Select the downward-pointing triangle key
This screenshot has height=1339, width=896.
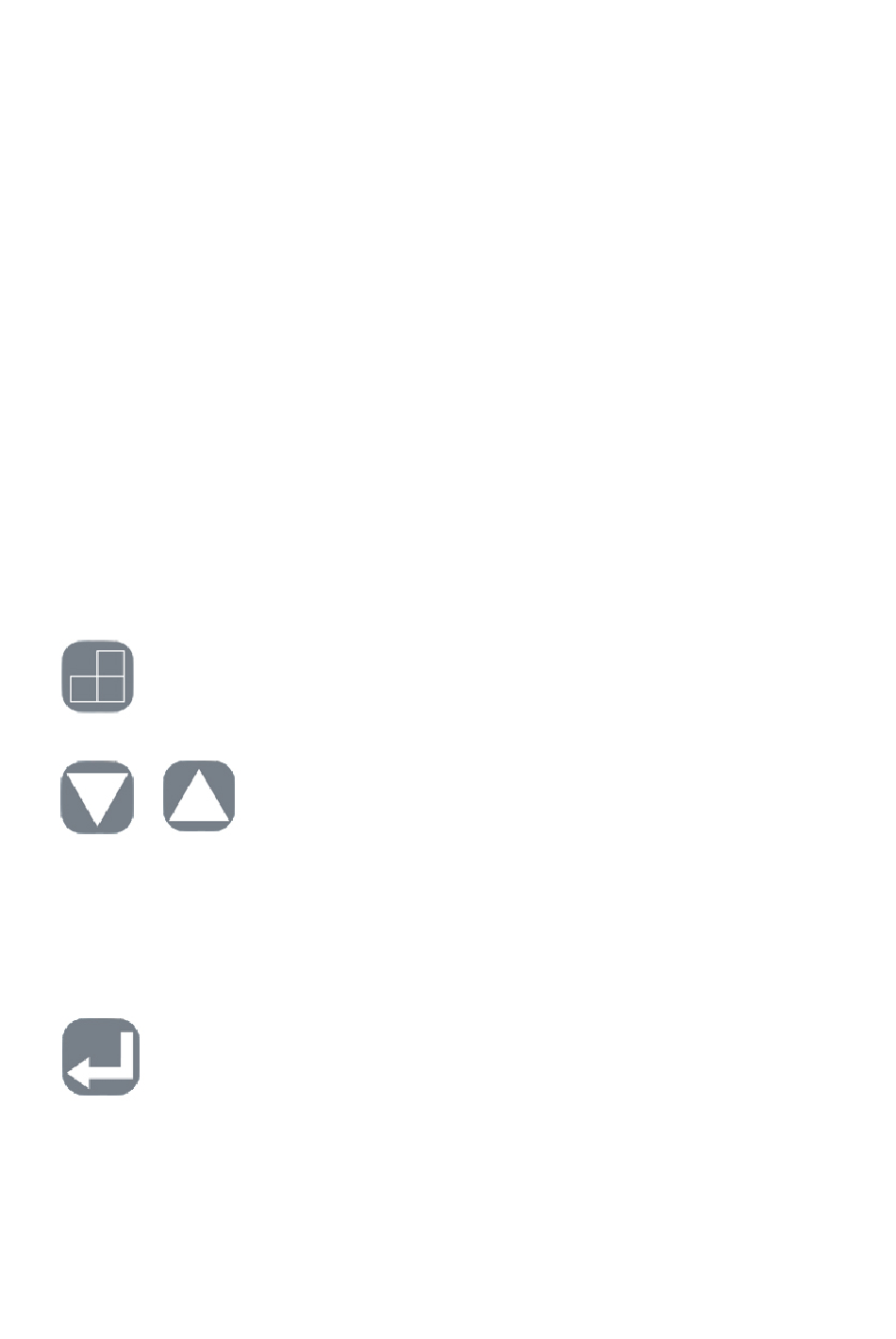click(x=97, y=796)
